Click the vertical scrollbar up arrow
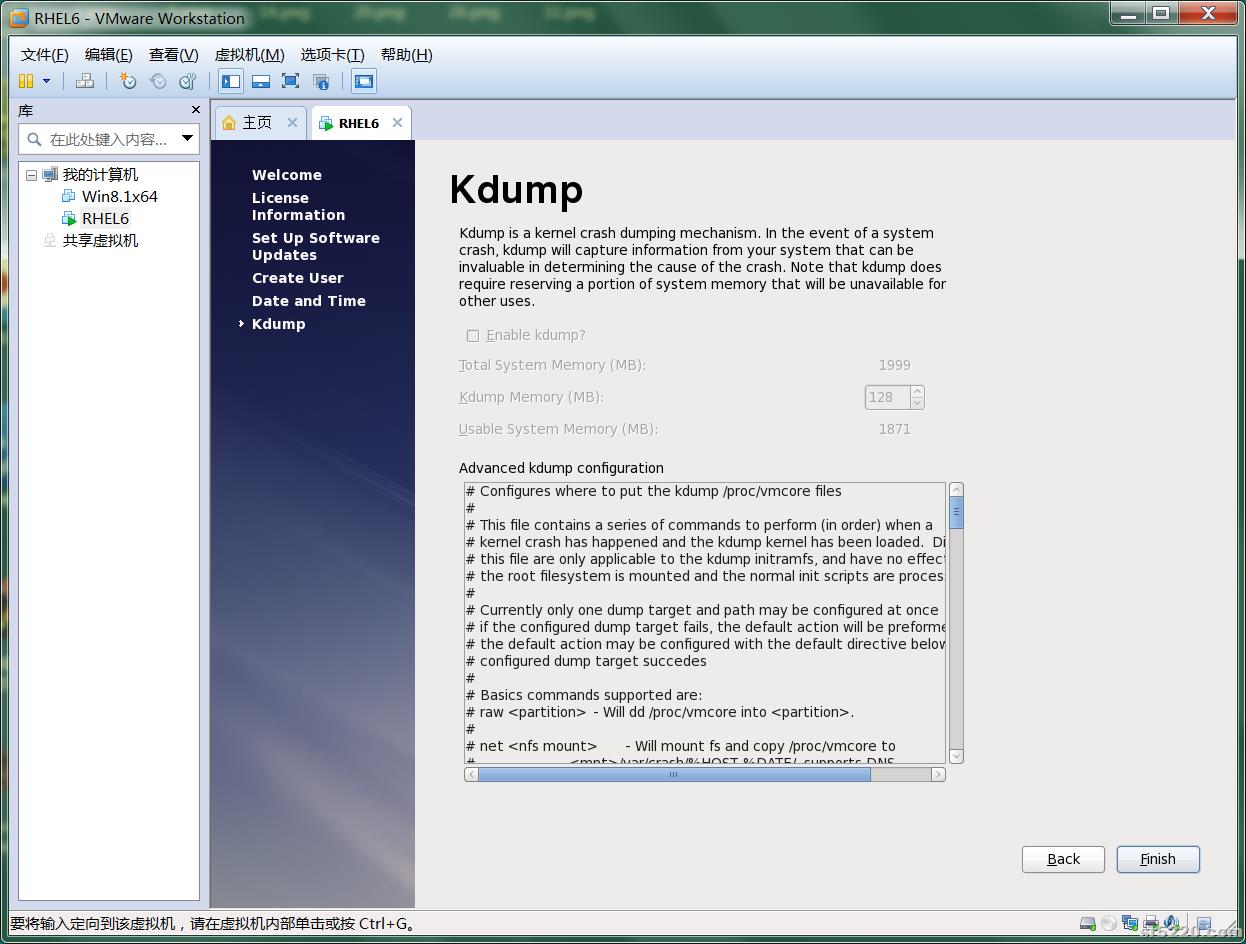Screen dimensions: 1246x944 click(956, 489)
